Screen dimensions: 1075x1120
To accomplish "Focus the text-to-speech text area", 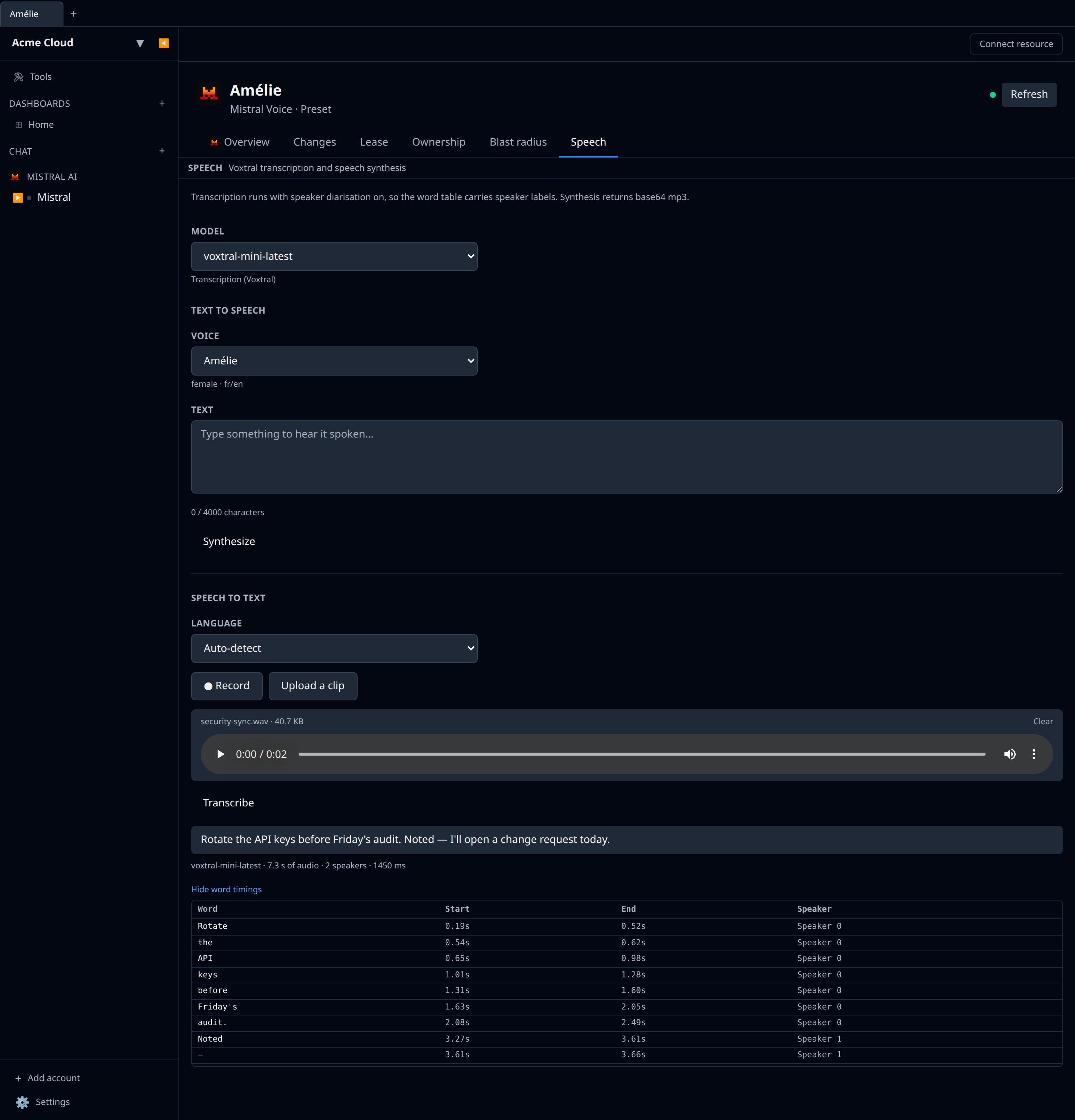I will click(x=627, y=457).
